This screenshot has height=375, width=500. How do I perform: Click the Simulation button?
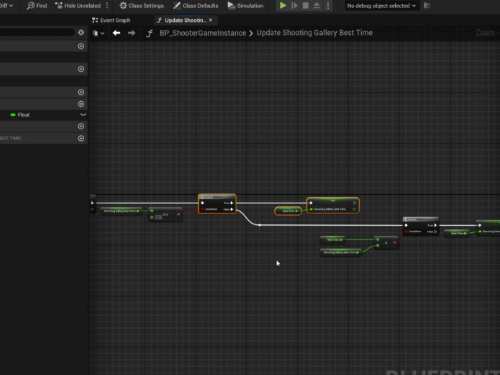click(x=246, y=6)
